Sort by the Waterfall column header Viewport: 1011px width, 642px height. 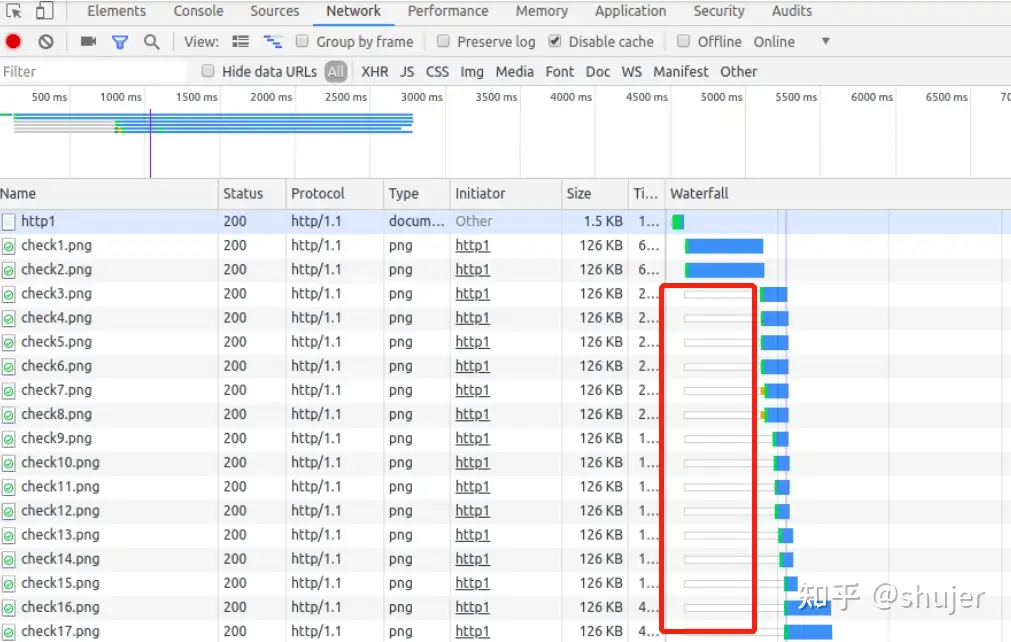click(699, 194)
